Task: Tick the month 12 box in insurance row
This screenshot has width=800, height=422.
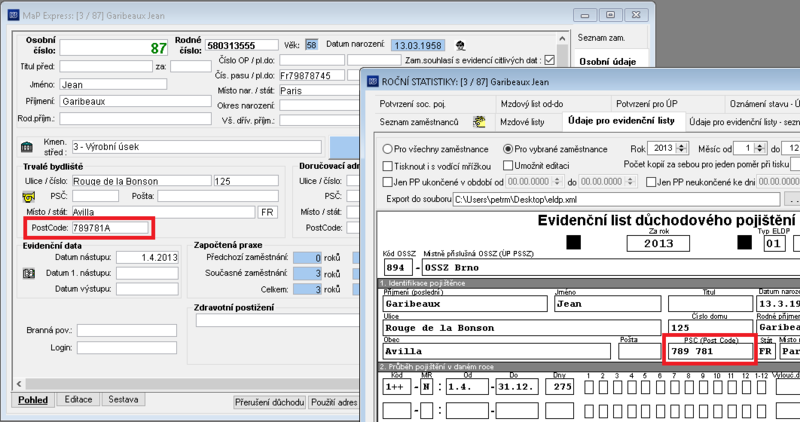Action: [747, 388]
